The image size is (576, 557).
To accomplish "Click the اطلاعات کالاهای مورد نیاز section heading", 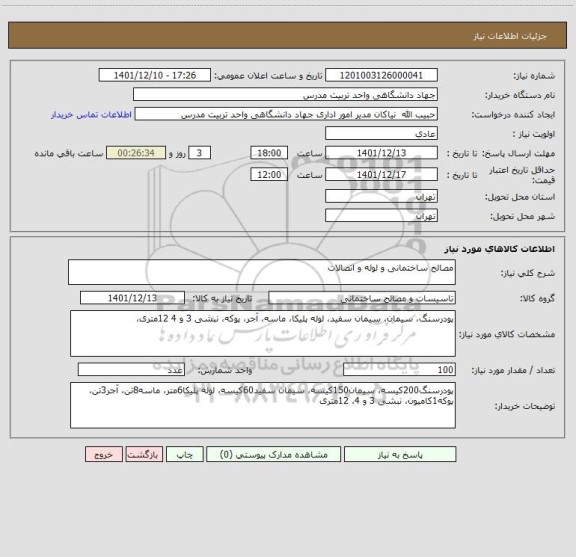I will tap(500, 249).
